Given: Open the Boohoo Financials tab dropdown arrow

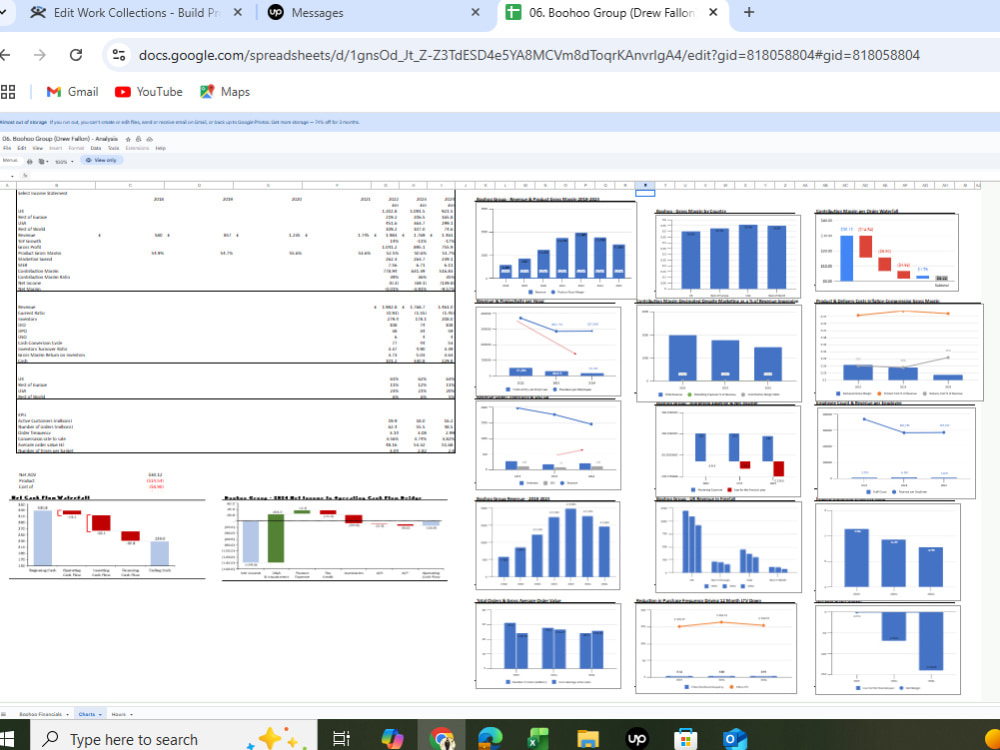Looking at the screenshot, I should [x=68, y=715].
